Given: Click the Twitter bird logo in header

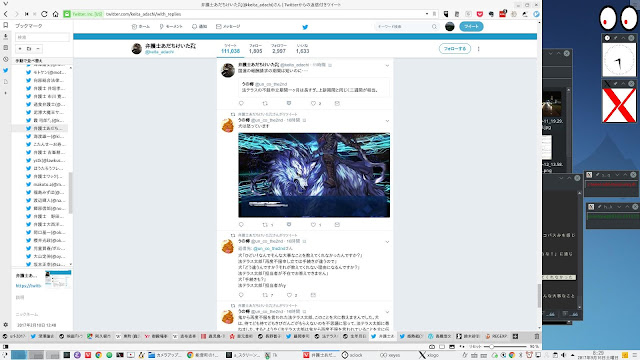Looking at the screenshot, I should [x=305, y=27].
